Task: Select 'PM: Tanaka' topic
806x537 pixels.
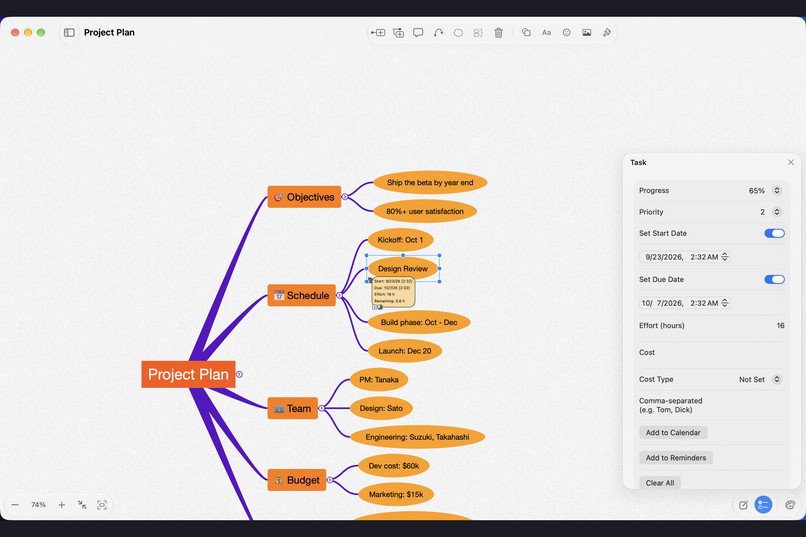Action: pos(379,380)
